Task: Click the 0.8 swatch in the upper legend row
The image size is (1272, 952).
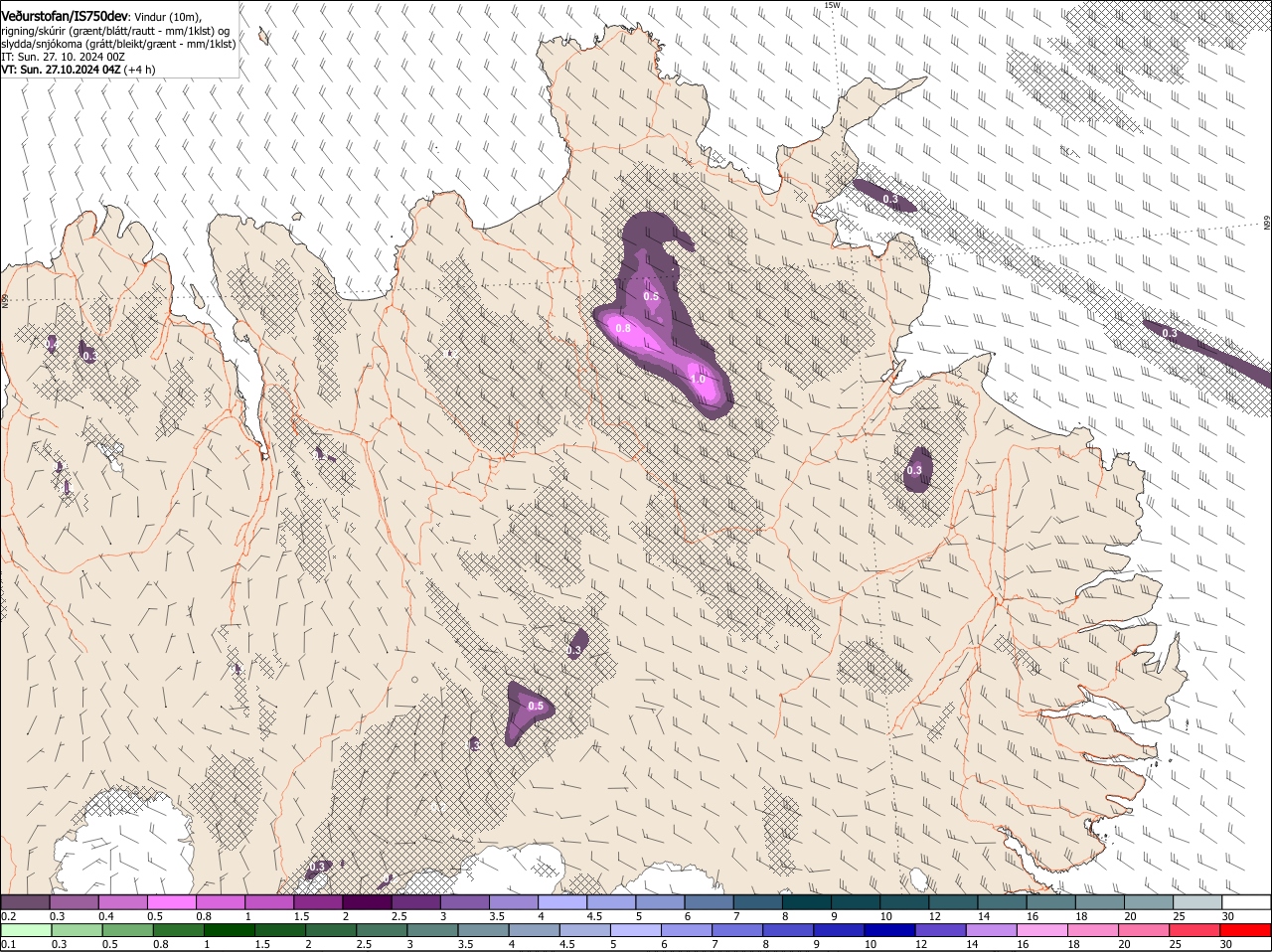Action: click(221, 901)
